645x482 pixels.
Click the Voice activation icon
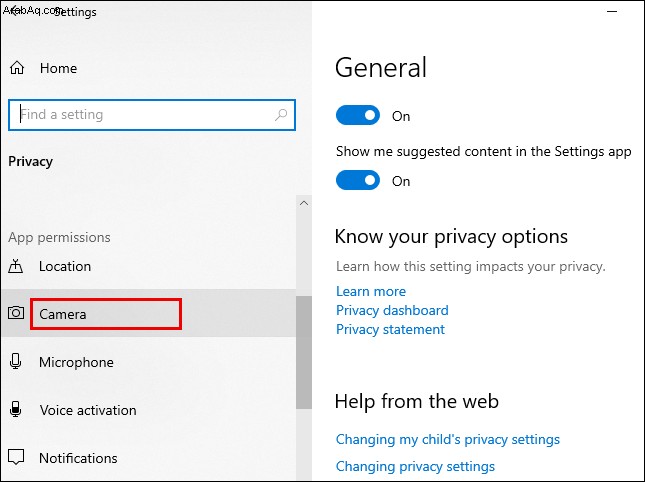tap(16, 409)
